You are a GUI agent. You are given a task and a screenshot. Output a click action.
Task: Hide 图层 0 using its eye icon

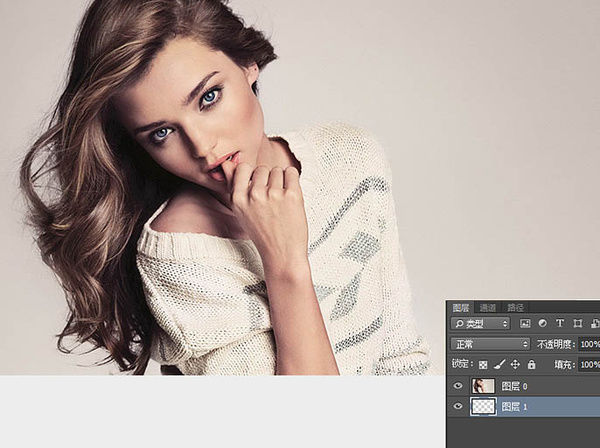(x=458, y=386)
